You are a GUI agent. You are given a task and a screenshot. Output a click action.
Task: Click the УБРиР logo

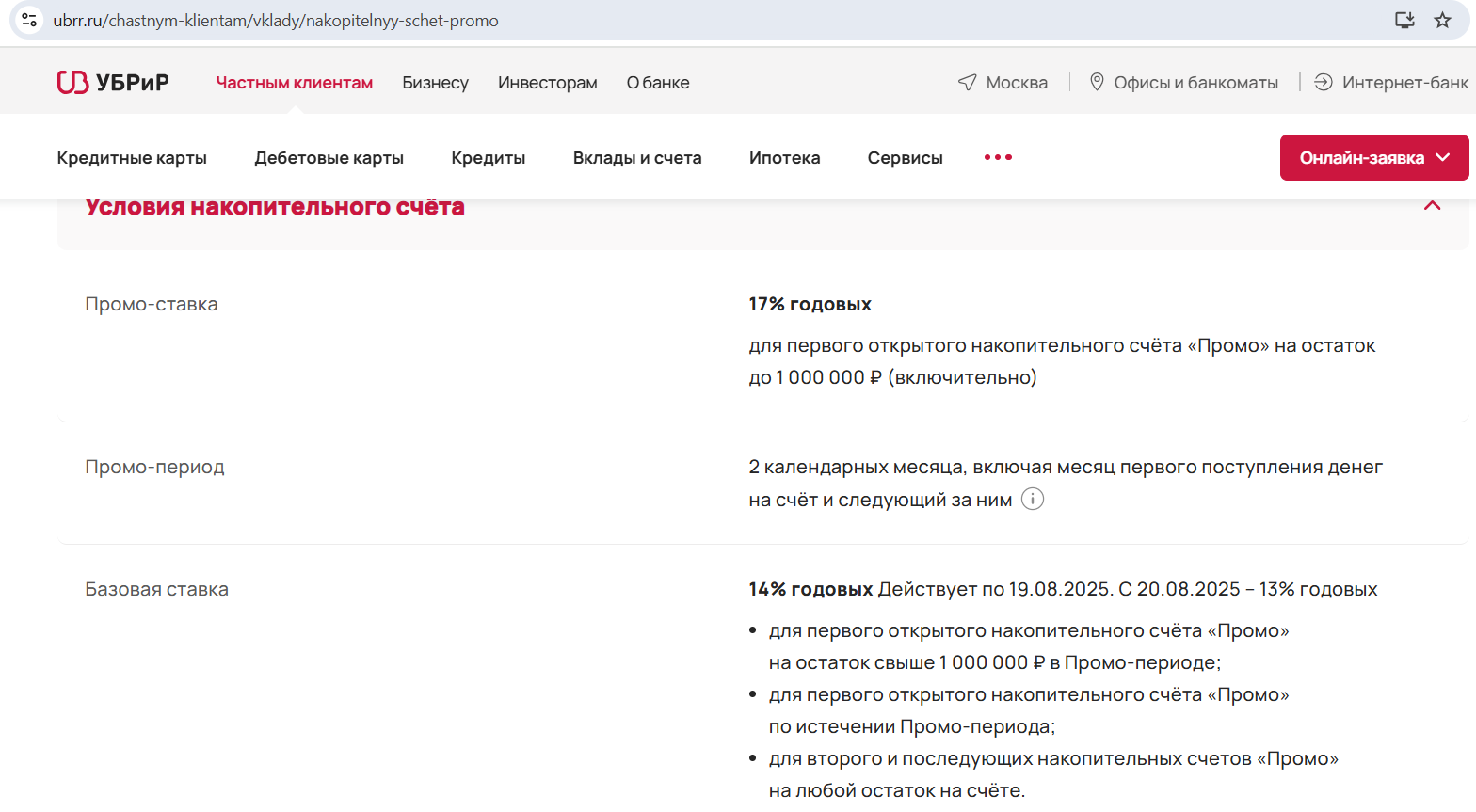tap(113, 83)
